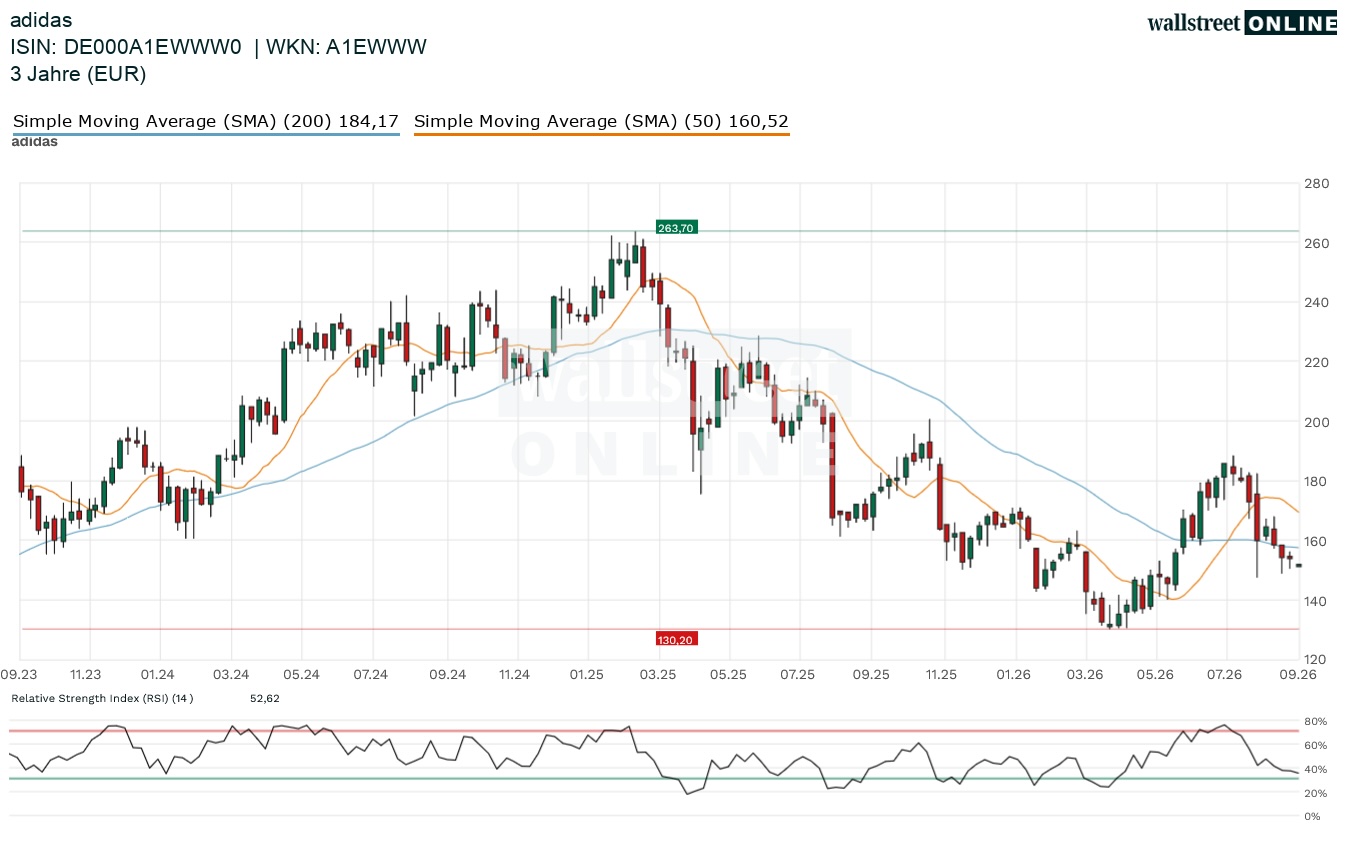The height and width of the screenshot is (843, 1349).
Task: Click the small bold adidas label below the legend
Action: pos(35,142)
